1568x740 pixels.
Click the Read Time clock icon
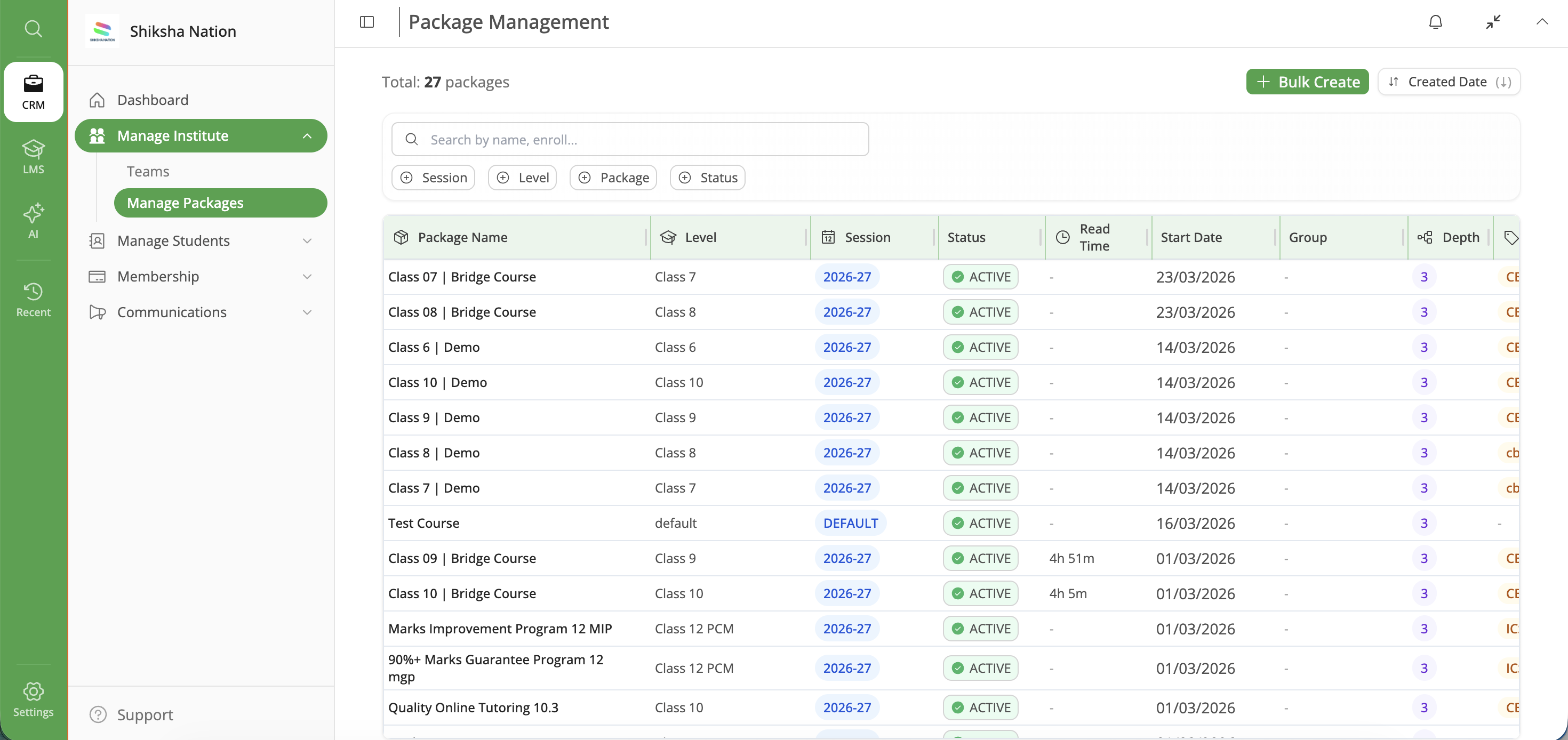coord(1062,237)
